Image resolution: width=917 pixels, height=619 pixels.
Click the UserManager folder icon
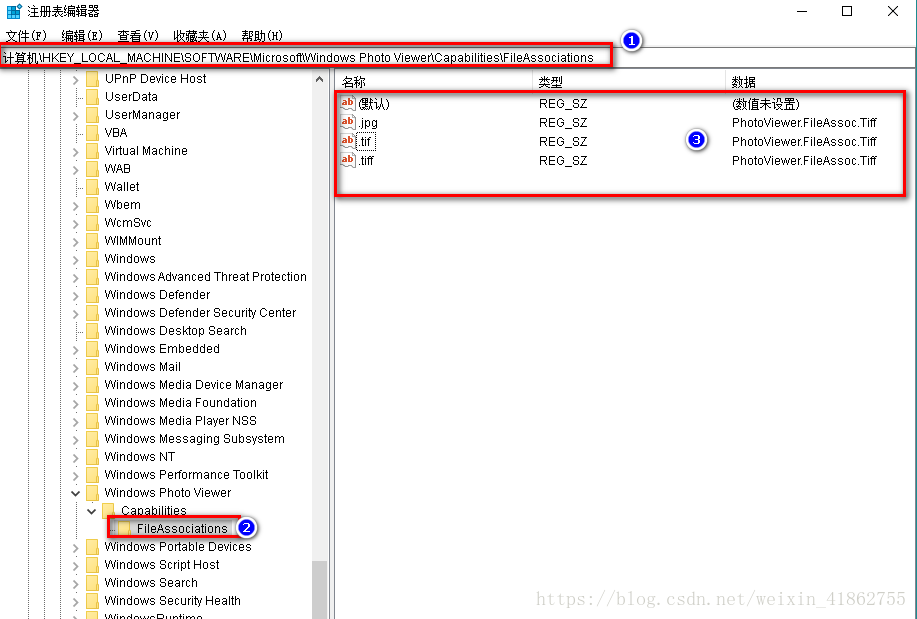(92, 115)
